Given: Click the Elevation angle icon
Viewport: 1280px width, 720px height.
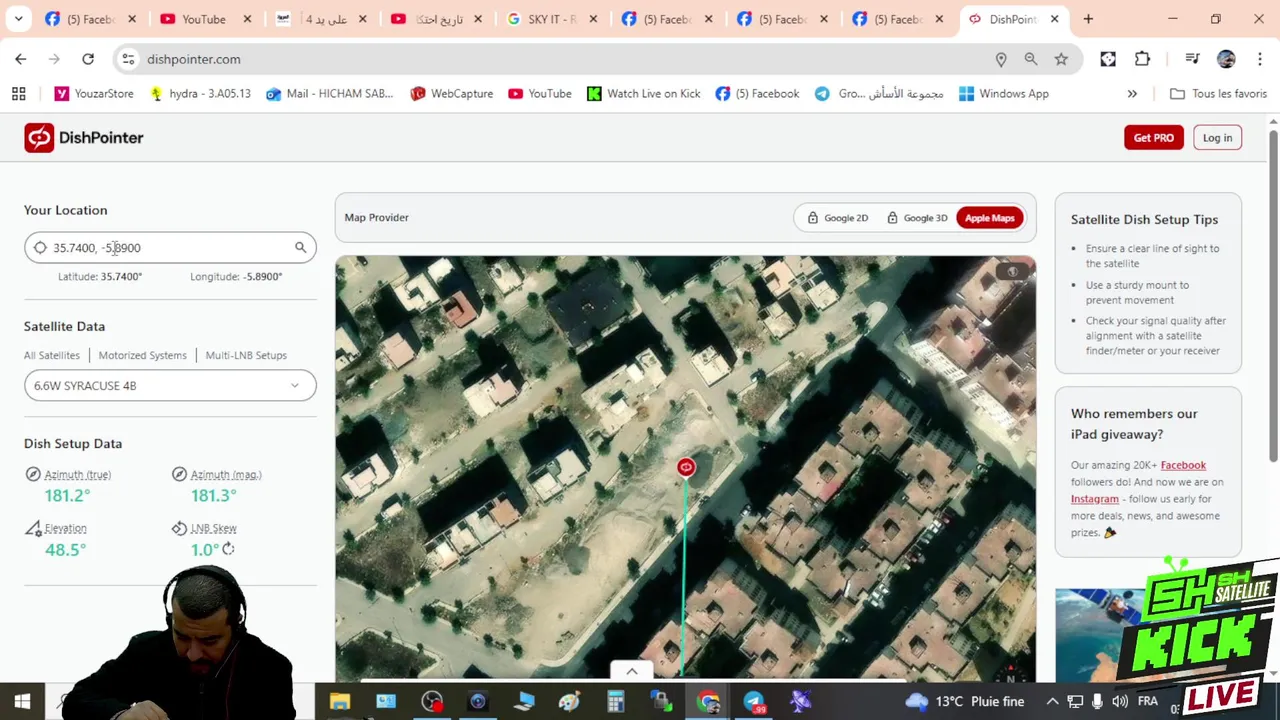Looking at the screenshot, I should pos(33,528).
